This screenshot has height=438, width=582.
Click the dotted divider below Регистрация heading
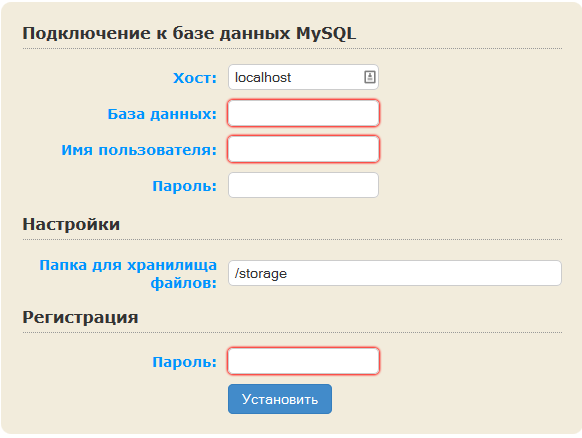(292, 333)
